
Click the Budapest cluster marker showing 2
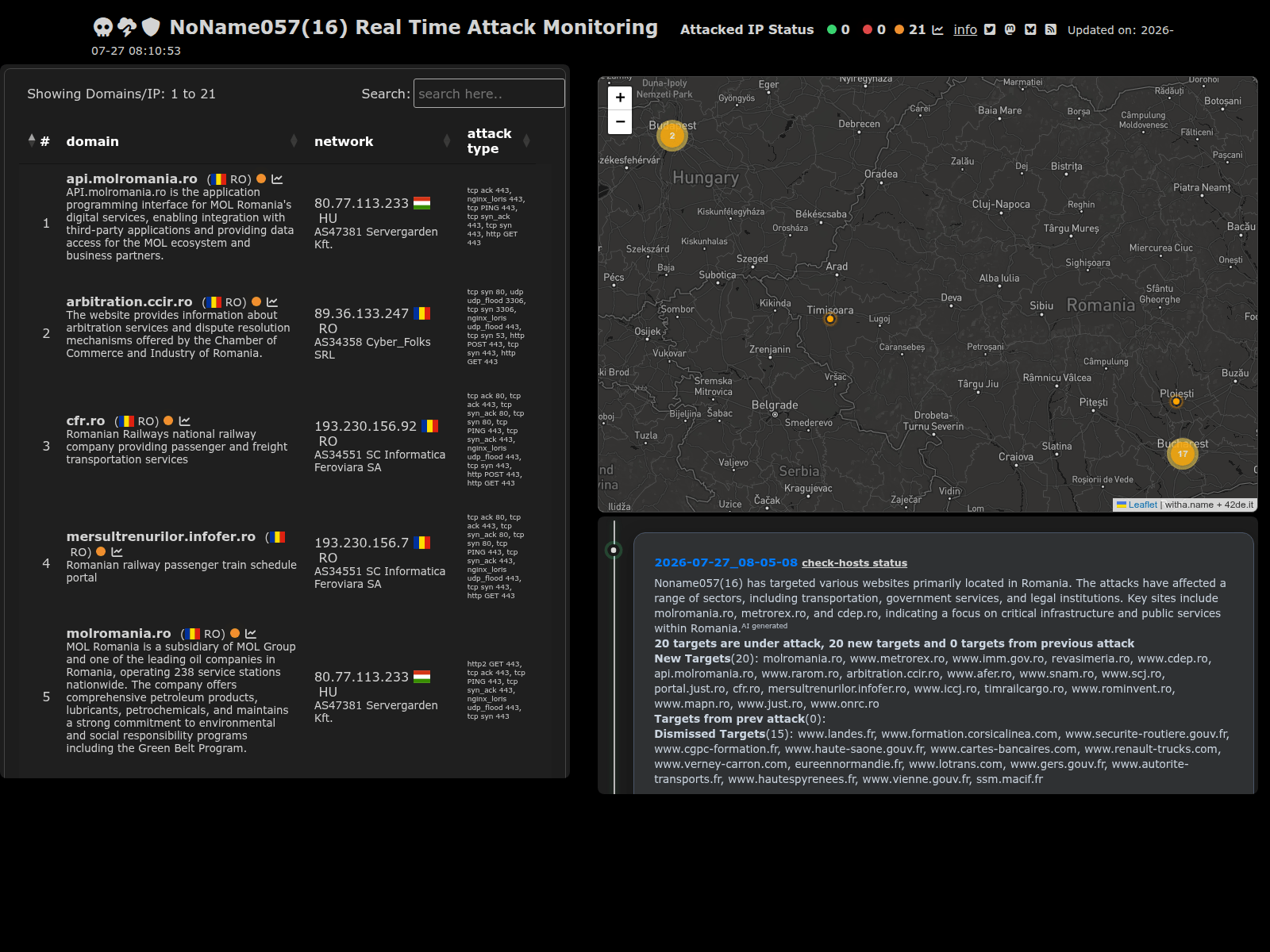tap(672, 136)
